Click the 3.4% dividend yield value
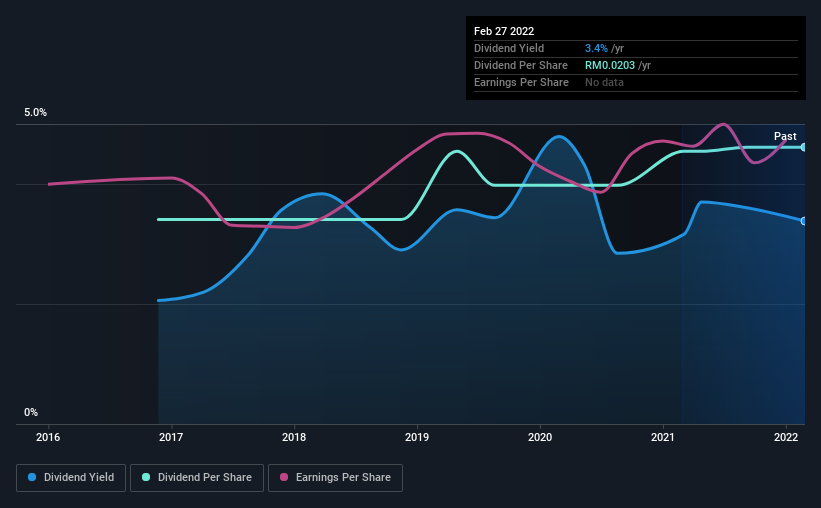 point(596,48)
